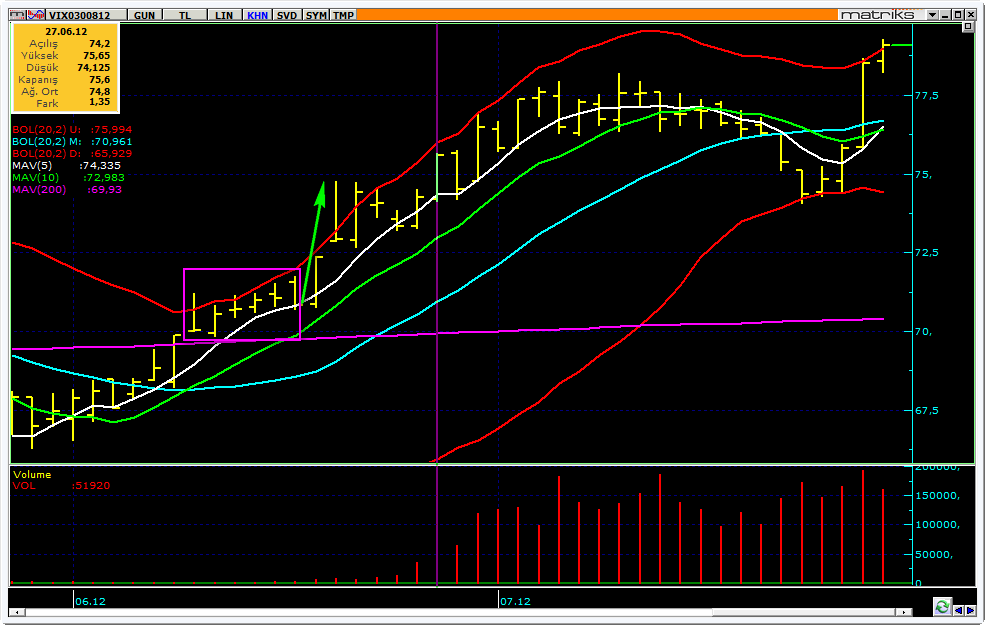Click the scrollbar left arrow
The height and width of the screenshot is (625, 985).
(18, 611)
